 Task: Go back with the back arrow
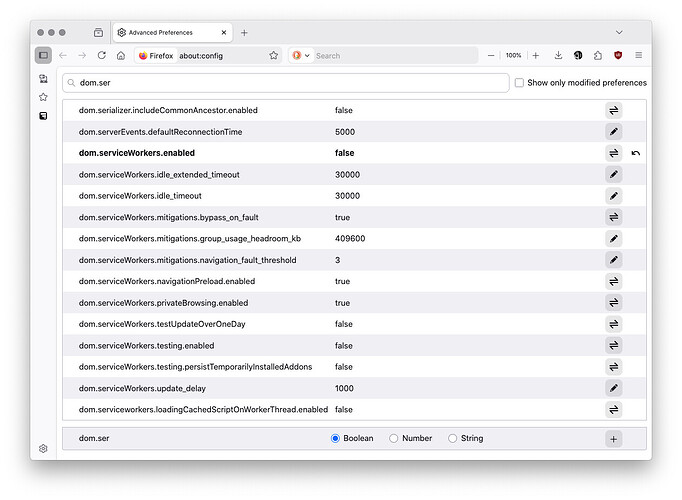[63, 55]
